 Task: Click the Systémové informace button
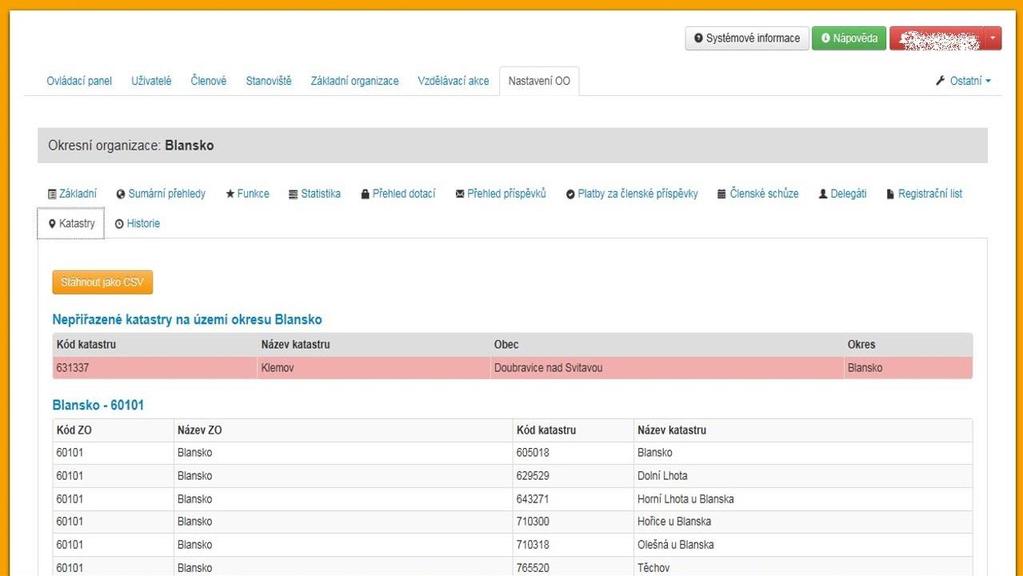(x=747, y=38)
